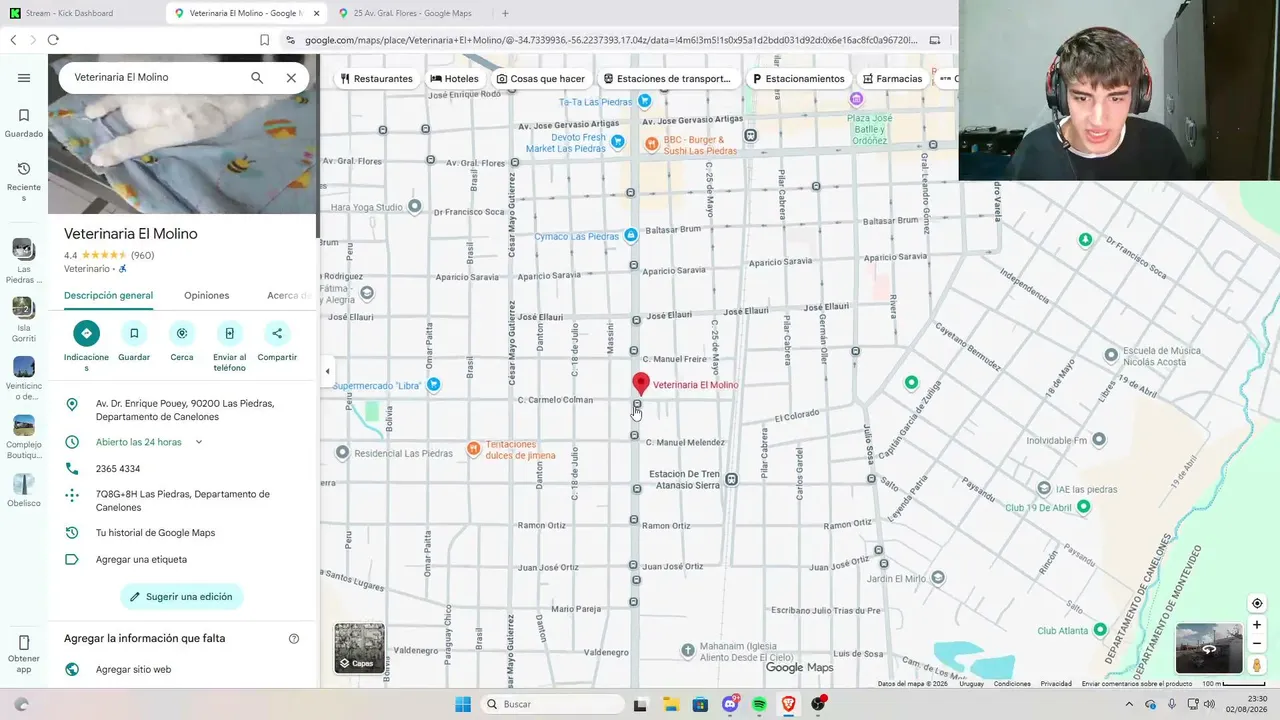Open help icon beside missing information
Screen dimensions: 1280x720
coord(294,639)
